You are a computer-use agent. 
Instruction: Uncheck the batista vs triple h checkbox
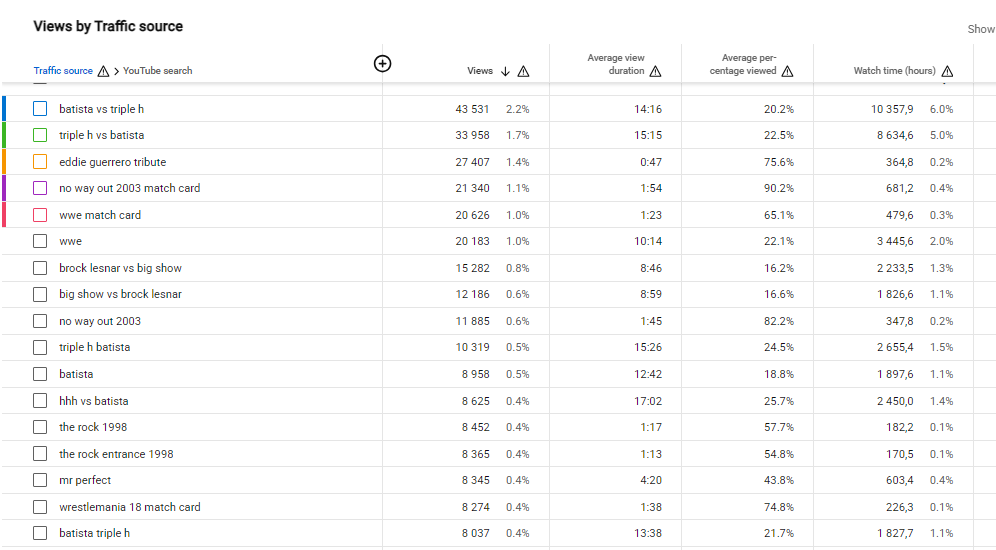point(40,109)
